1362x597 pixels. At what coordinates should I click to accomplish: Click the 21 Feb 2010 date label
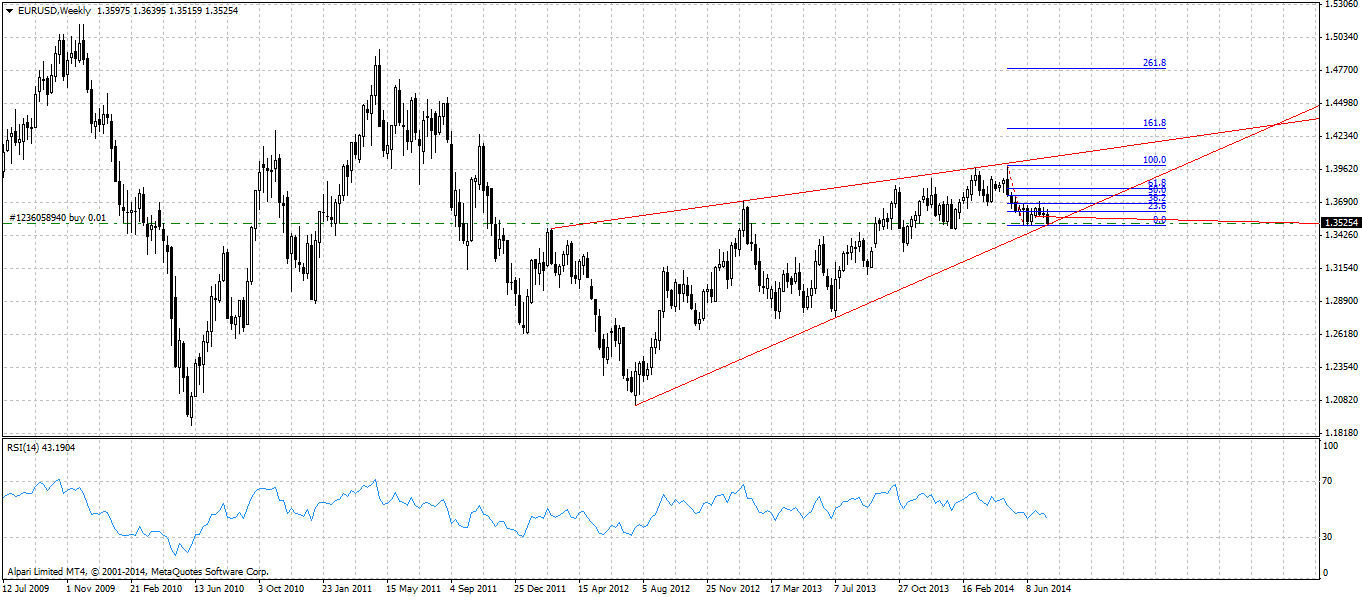[155, 589]
